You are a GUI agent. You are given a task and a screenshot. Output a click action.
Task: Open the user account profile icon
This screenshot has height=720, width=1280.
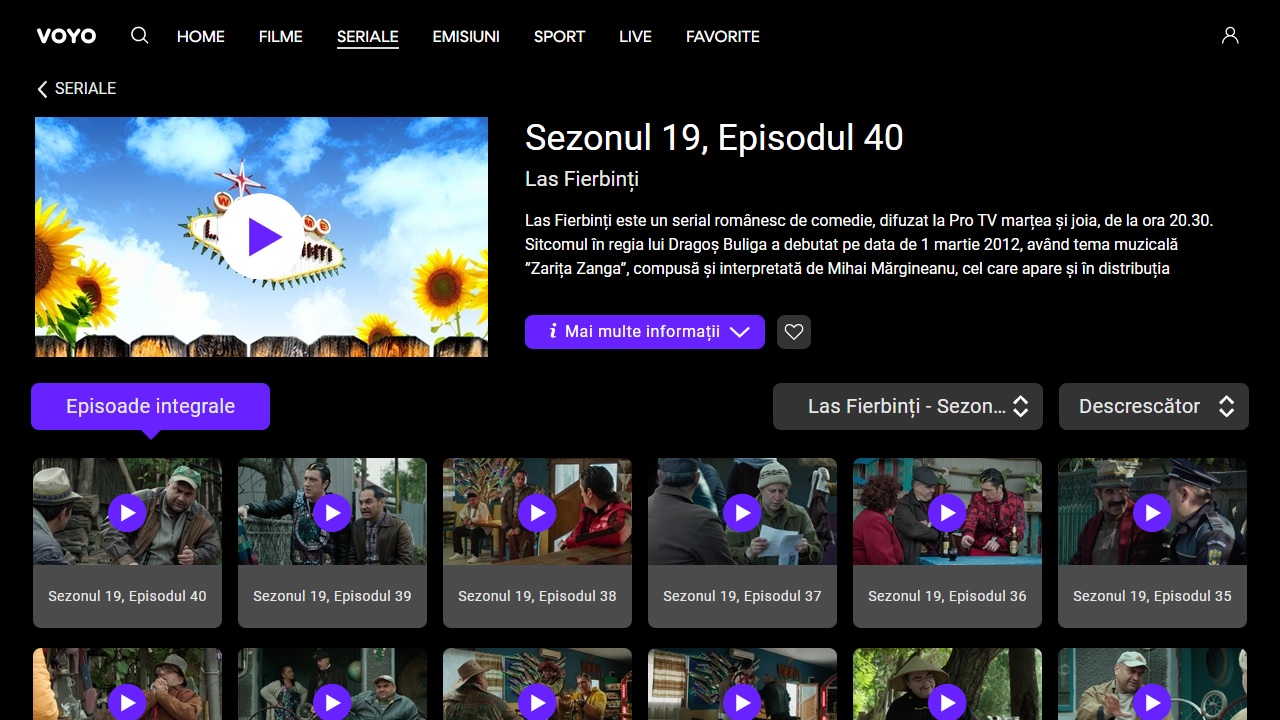[1230, 36]
